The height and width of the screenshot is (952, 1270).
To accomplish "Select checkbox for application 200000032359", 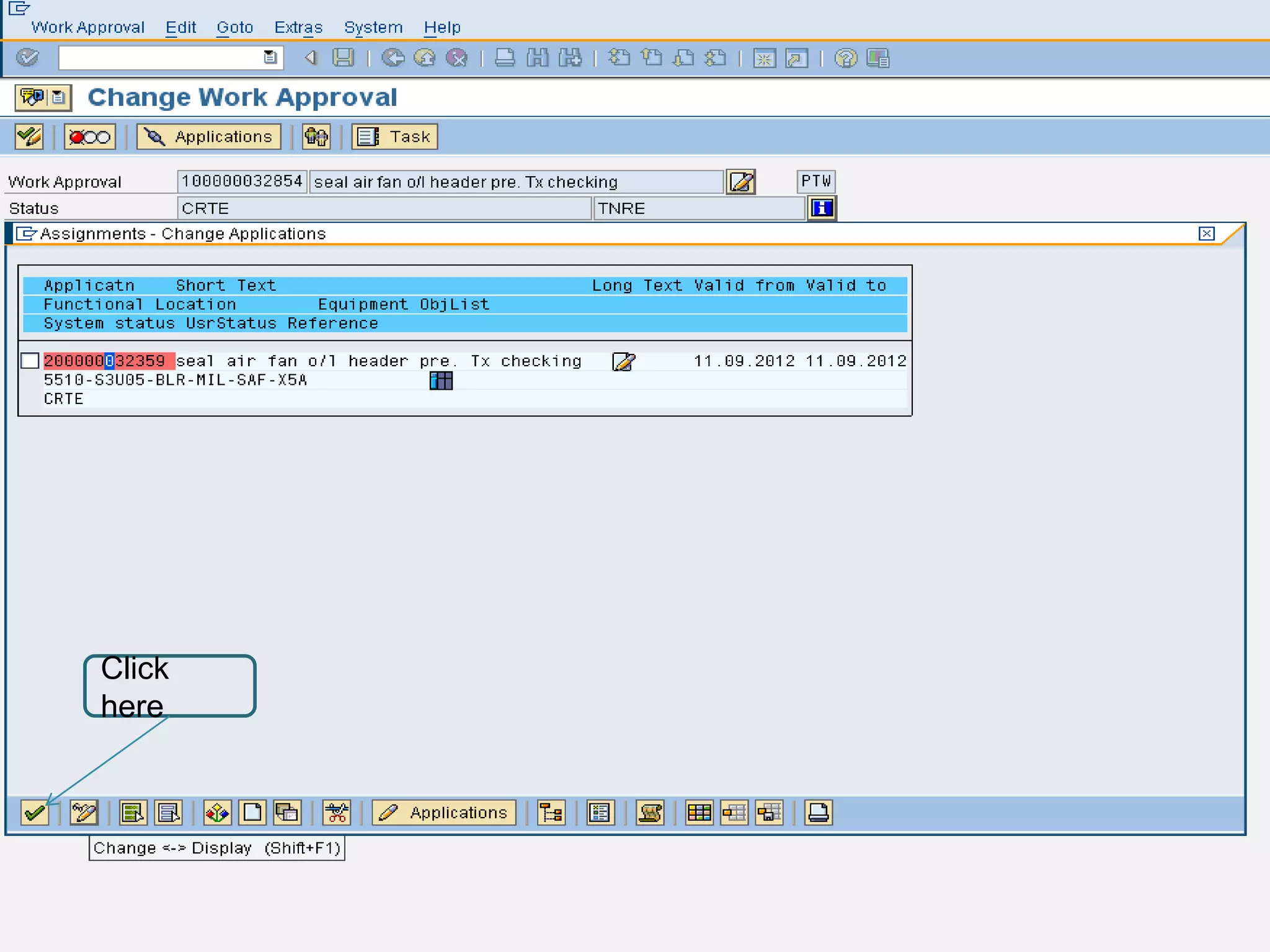I will point(30,361).
